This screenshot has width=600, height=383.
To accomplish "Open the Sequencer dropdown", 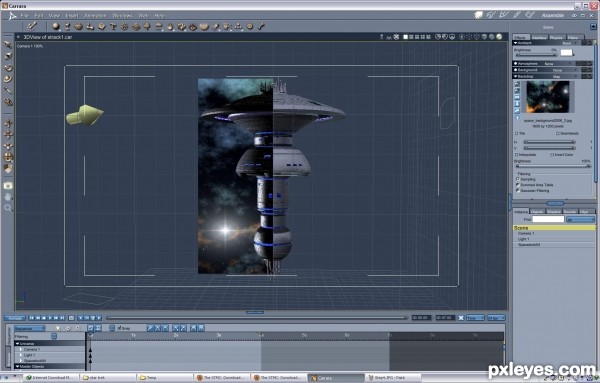I will pyautogui.click(x=29, y=328).
